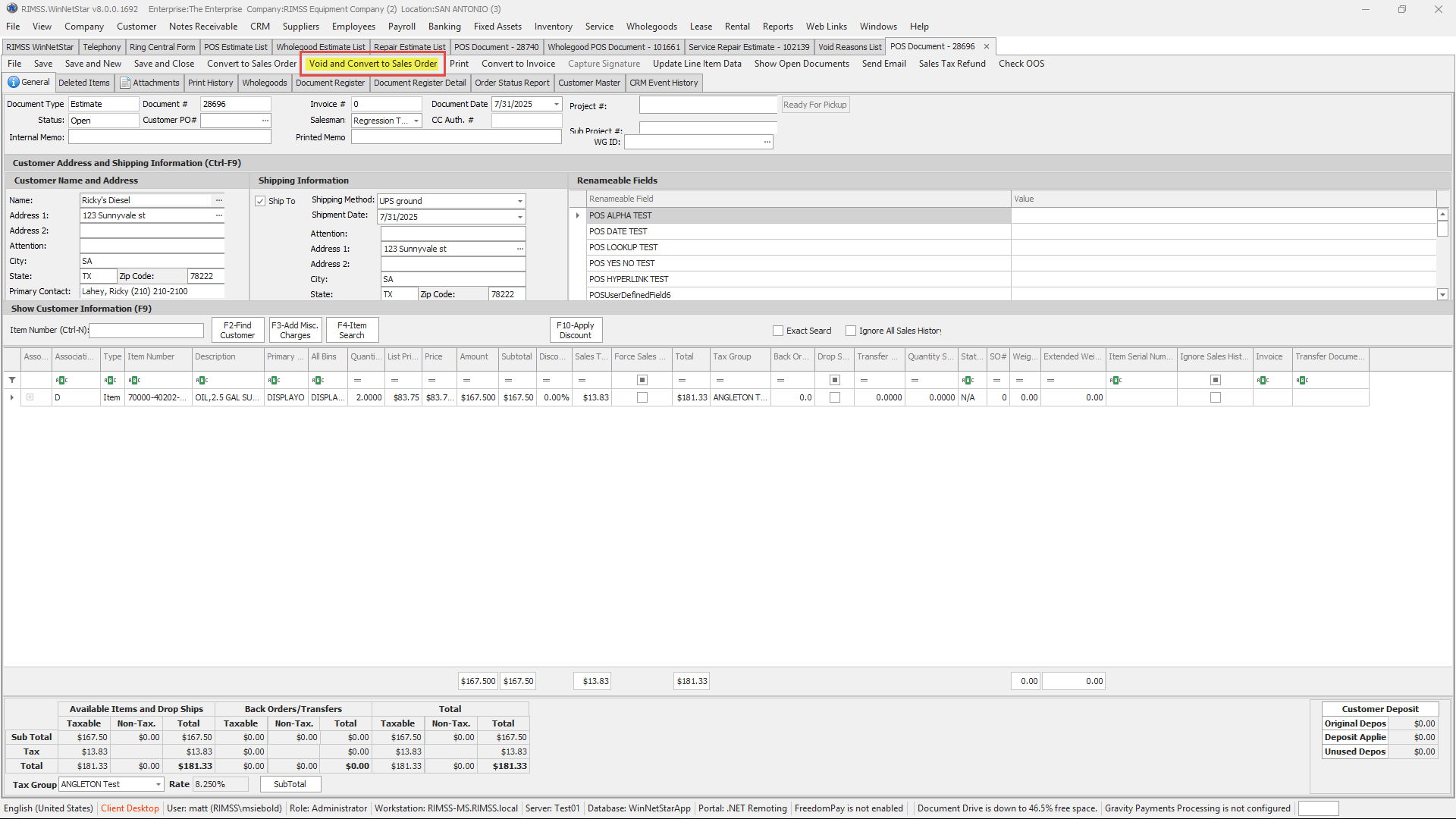This screenshot has height=819, width=1456.
Task: Open the customer Address 1 lookup ellipsis
Action: click(219, 215)
